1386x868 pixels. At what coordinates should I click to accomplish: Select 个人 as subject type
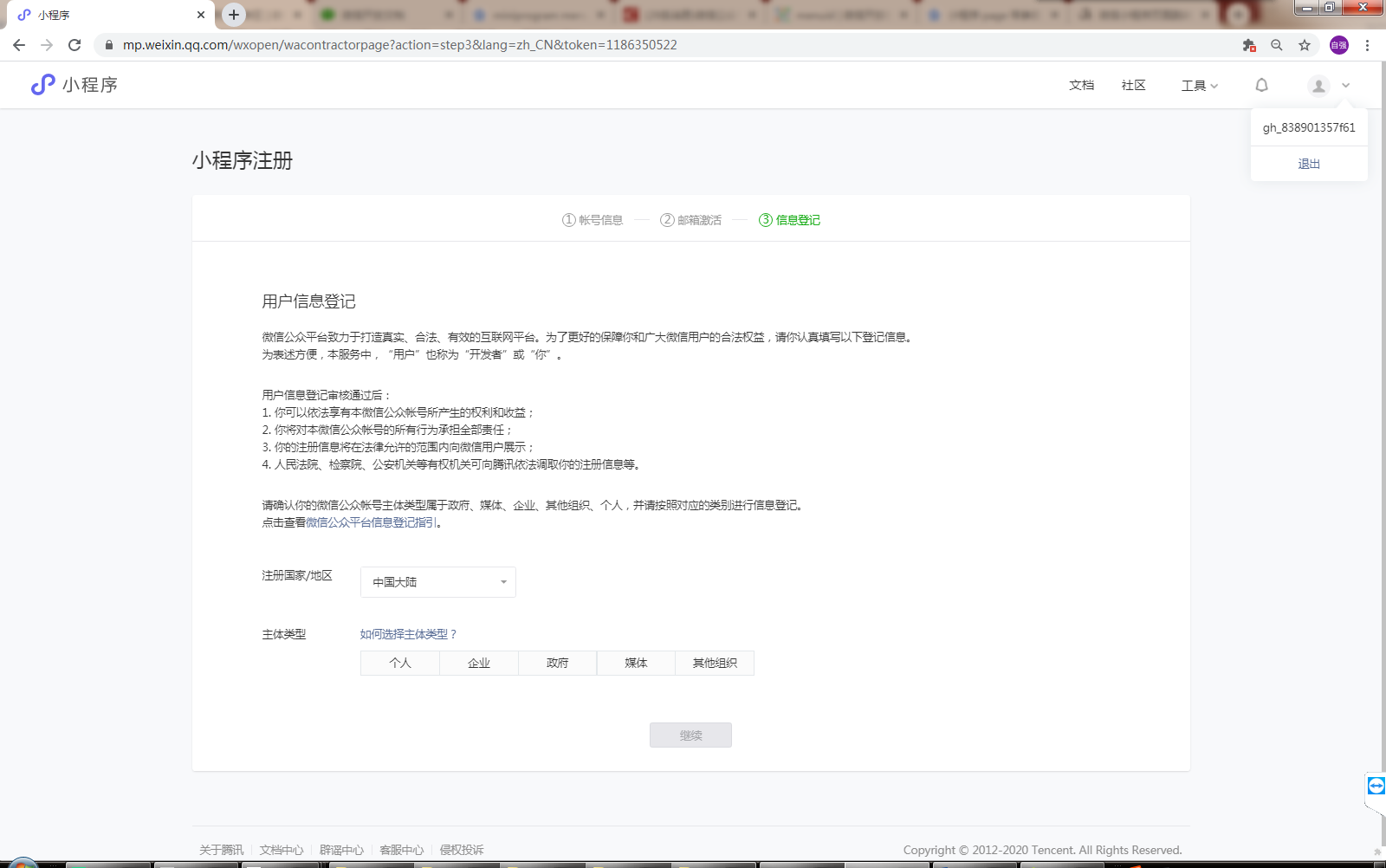point(400,663)
